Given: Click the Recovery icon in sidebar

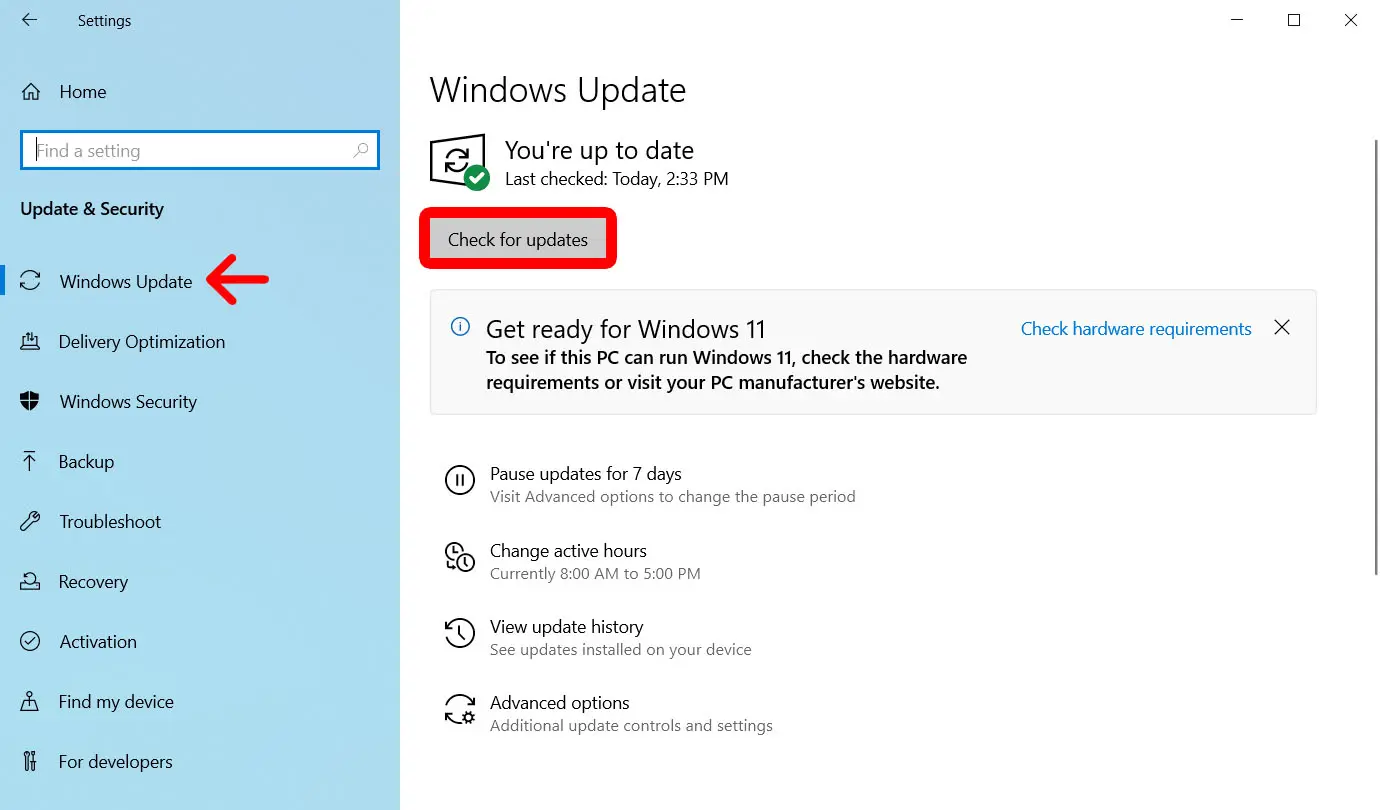Looking at the screenshot, I should click(30, 582).
